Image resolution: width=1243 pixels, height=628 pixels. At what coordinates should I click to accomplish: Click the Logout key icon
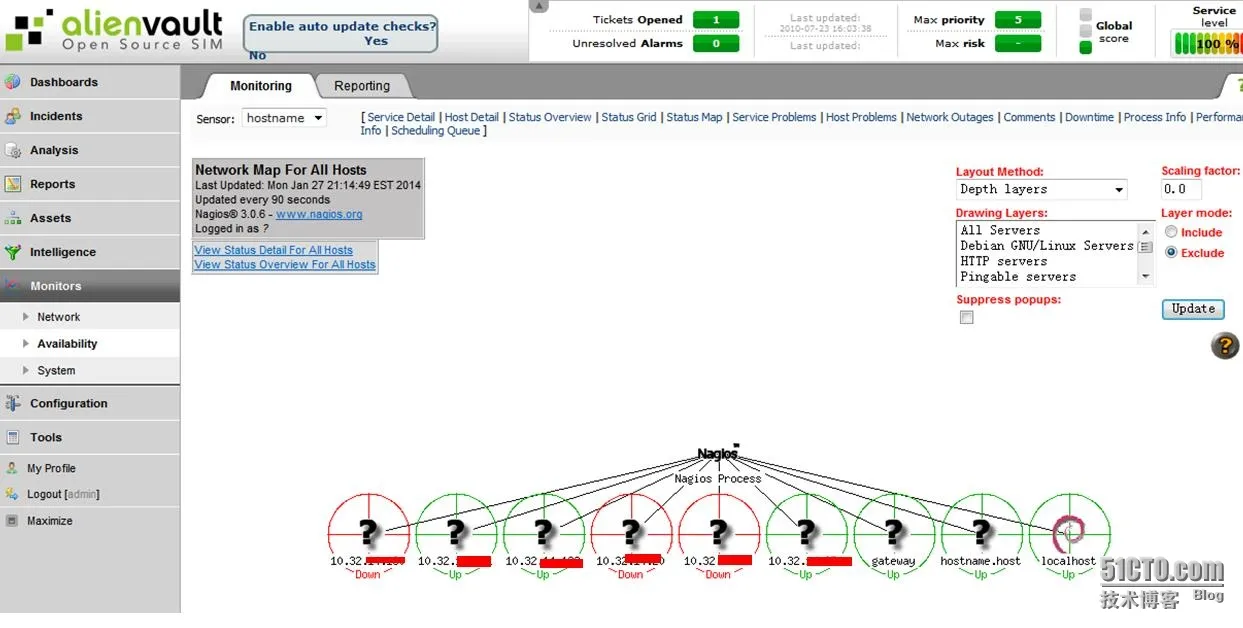(x=12, y=494)
